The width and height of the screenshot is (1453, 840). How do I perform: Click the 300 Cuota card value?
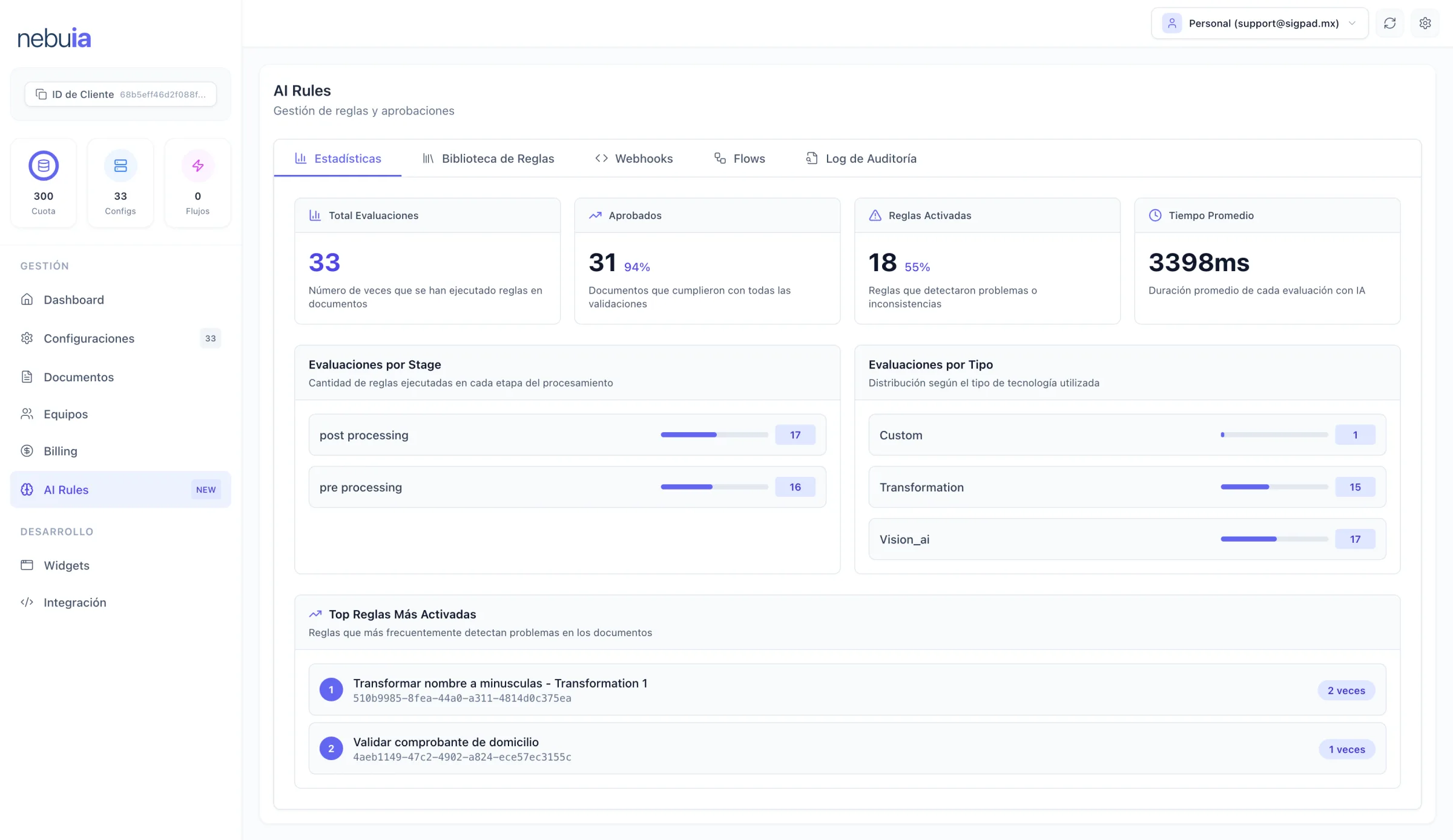click(44, 195)
